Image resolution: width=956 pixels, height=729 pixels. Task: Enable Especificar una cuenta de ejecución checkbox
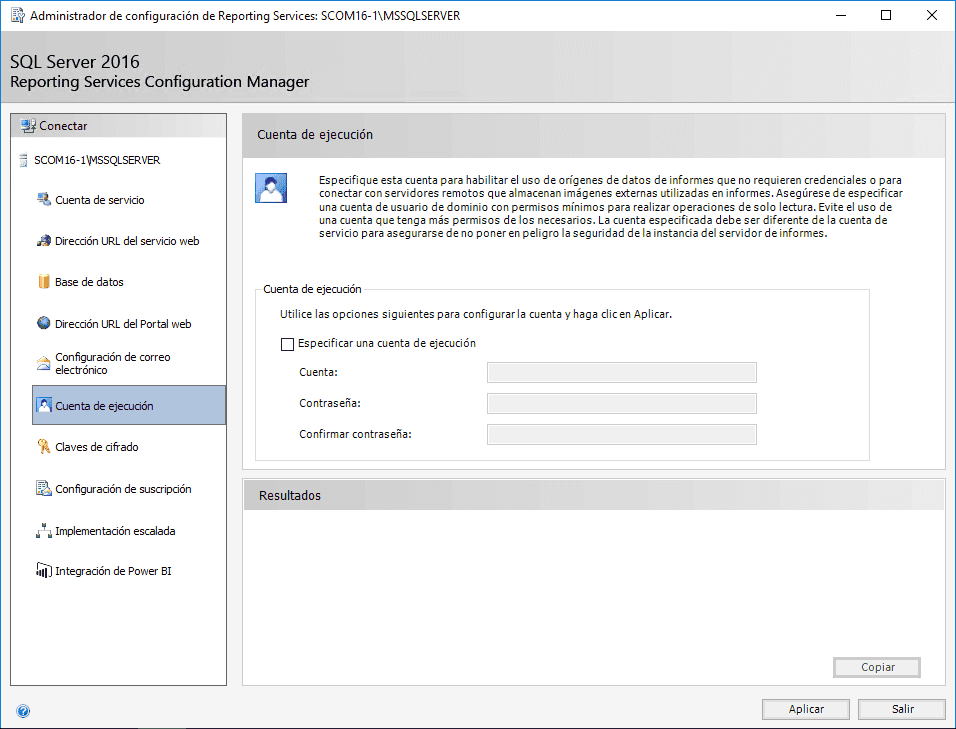(x=287, y=344)
